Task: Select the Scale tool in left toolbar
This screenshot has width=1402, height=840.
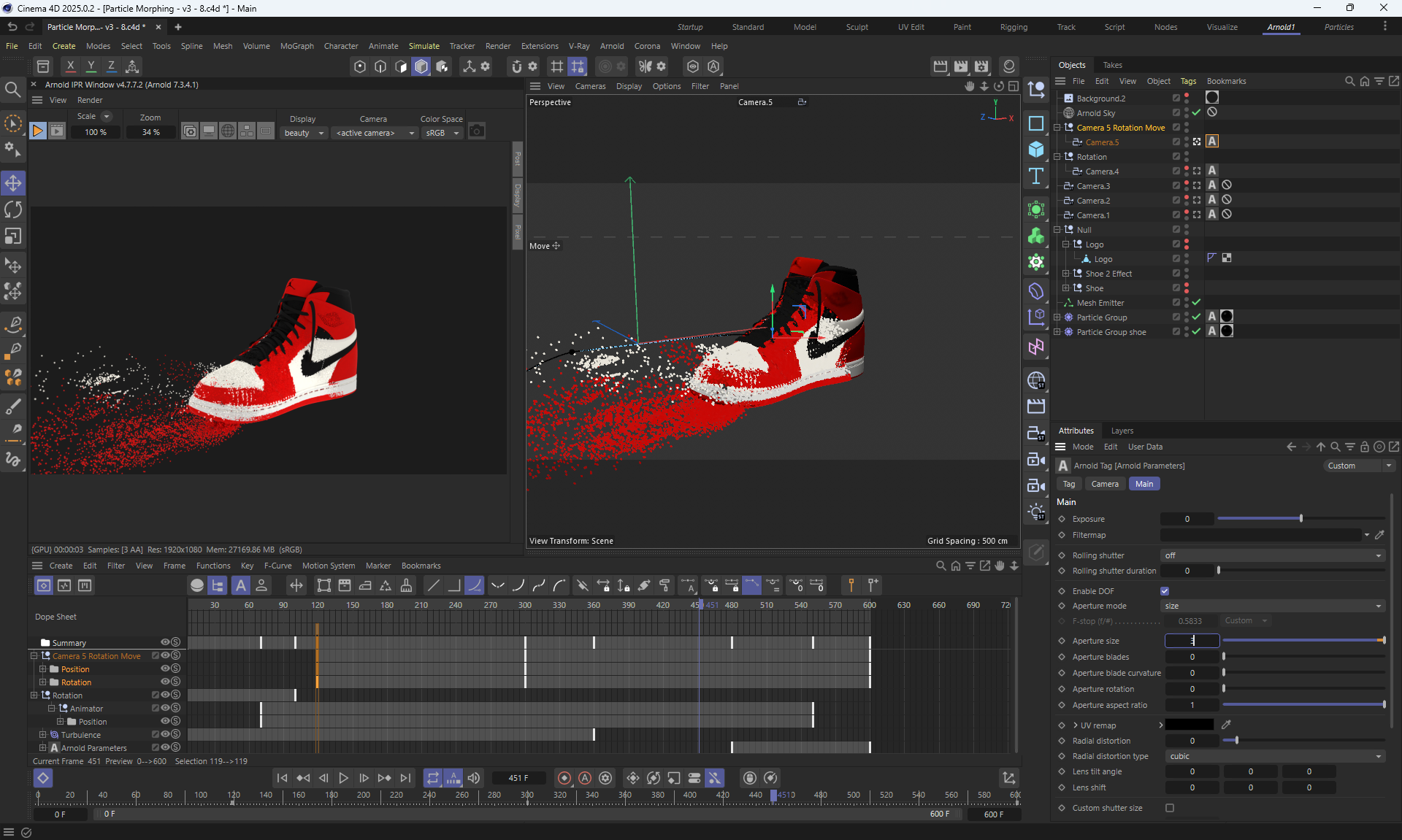Action: pyautogui.click(x=13, y=236)
